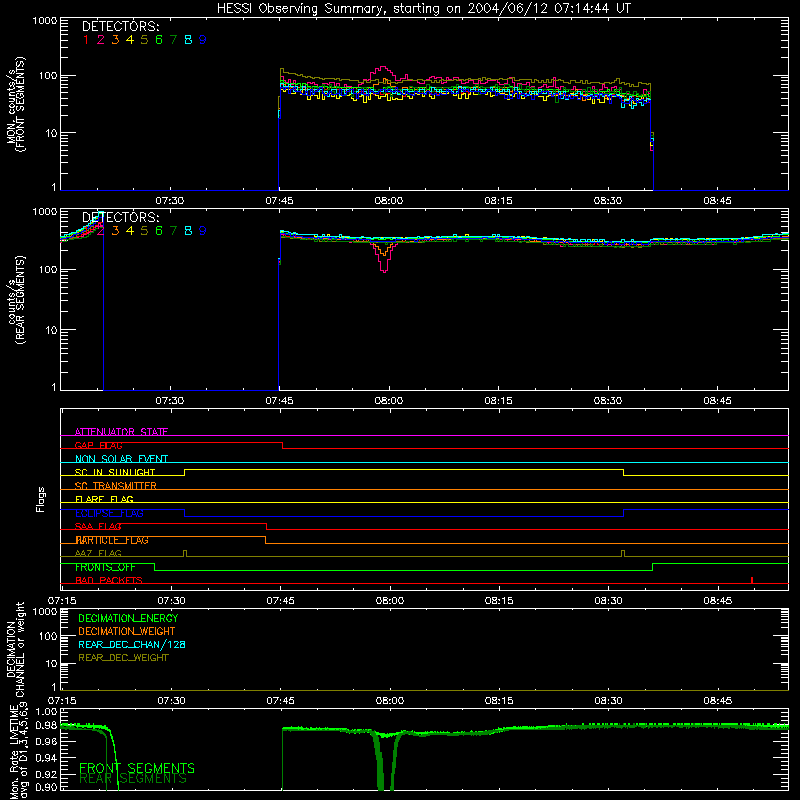The image size is (800, 800).
Task: Click the magenta dip in the rear segments curve
Action: [384, 258]
